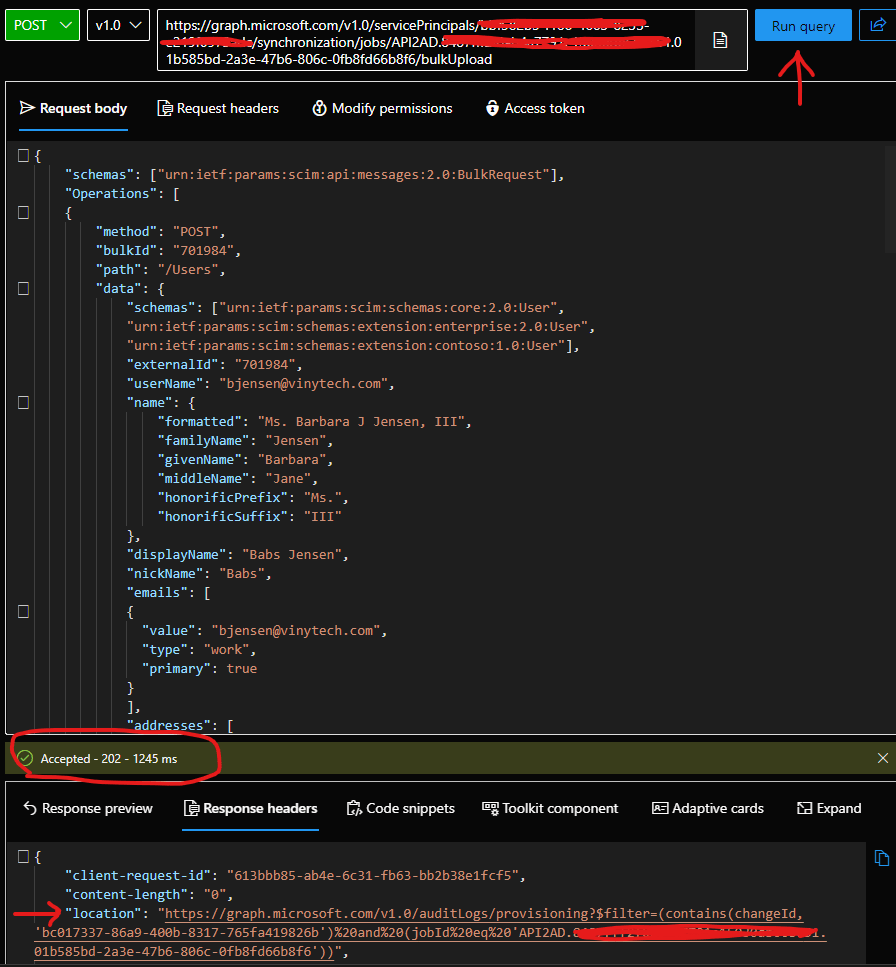Select the Access token tab
This screenshot has width=896, height=967.
pos(535,108)
